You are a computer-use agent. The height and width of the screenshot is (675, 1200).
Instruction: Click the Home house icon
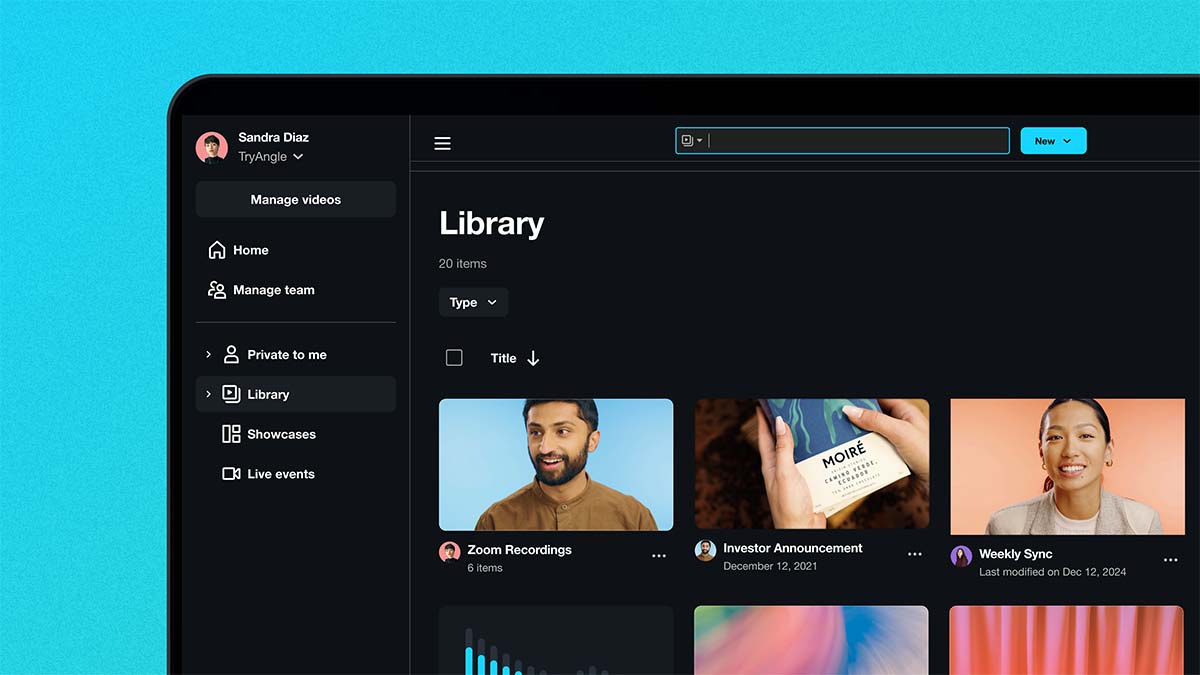pos(217,250)
